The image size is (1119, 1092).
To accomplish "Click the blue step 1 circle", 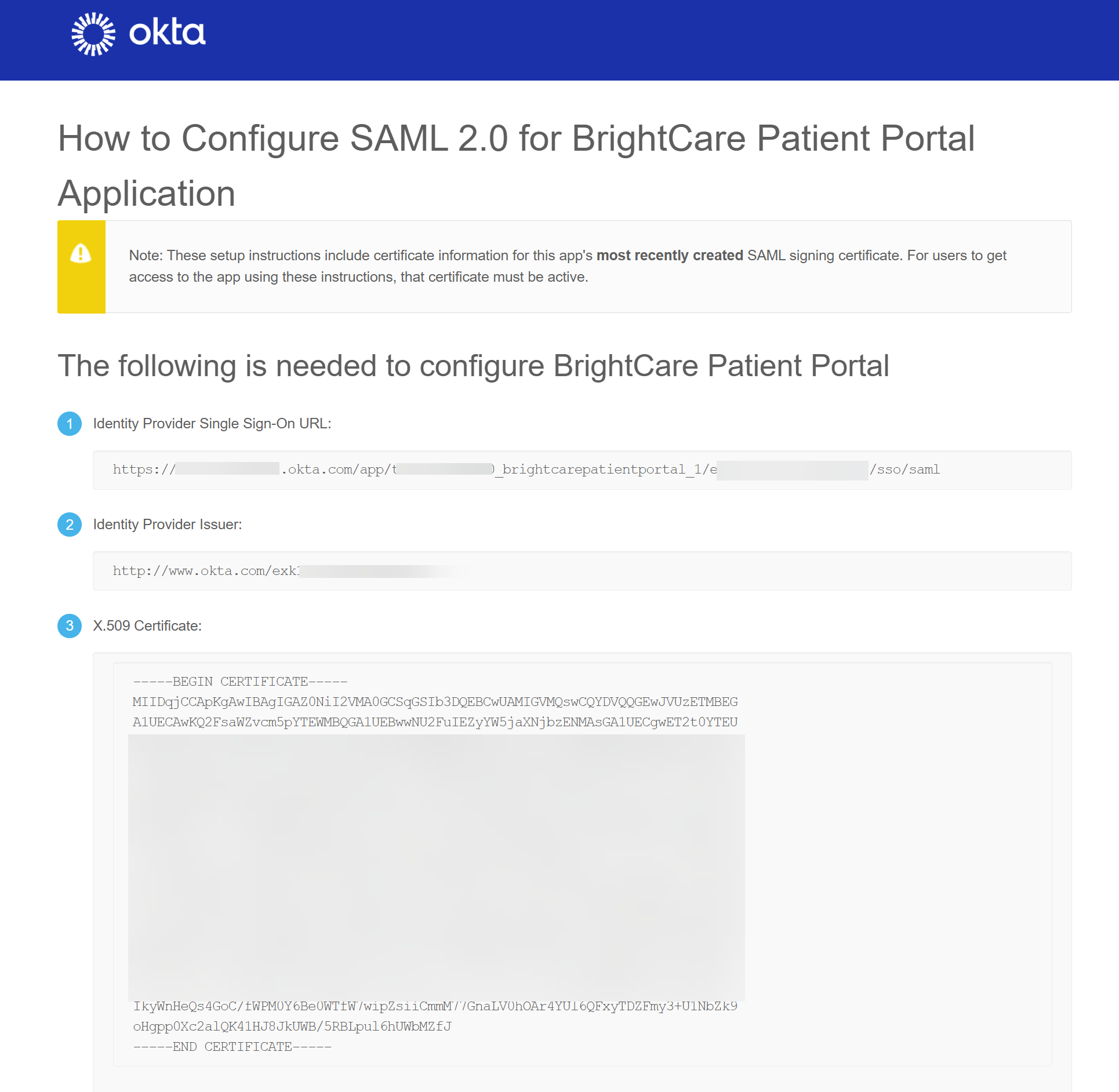I will pyautogui.click(x=70, y=424).
